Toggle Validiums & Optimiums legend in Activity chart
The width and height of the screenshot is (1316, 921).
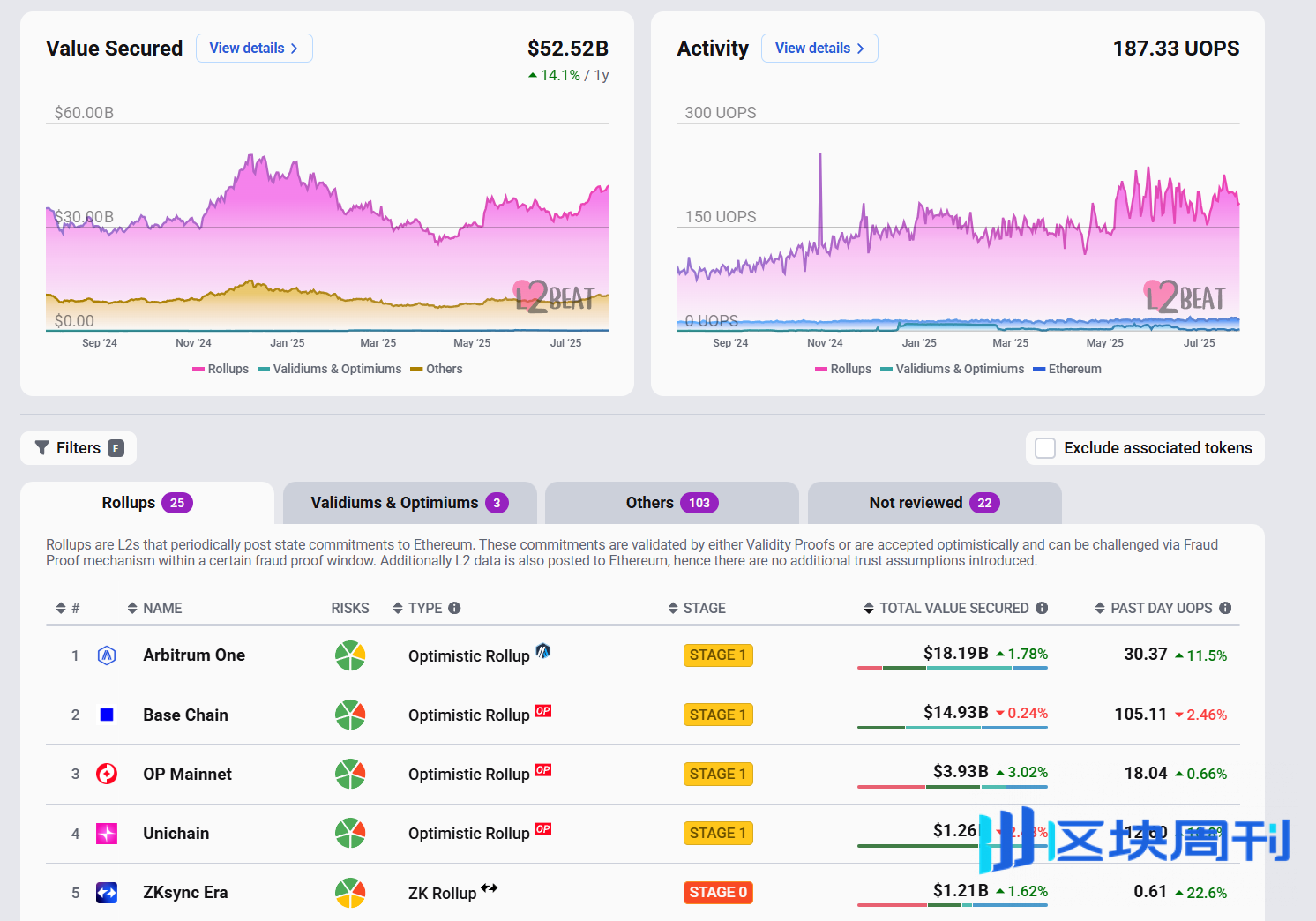[953, 369]
